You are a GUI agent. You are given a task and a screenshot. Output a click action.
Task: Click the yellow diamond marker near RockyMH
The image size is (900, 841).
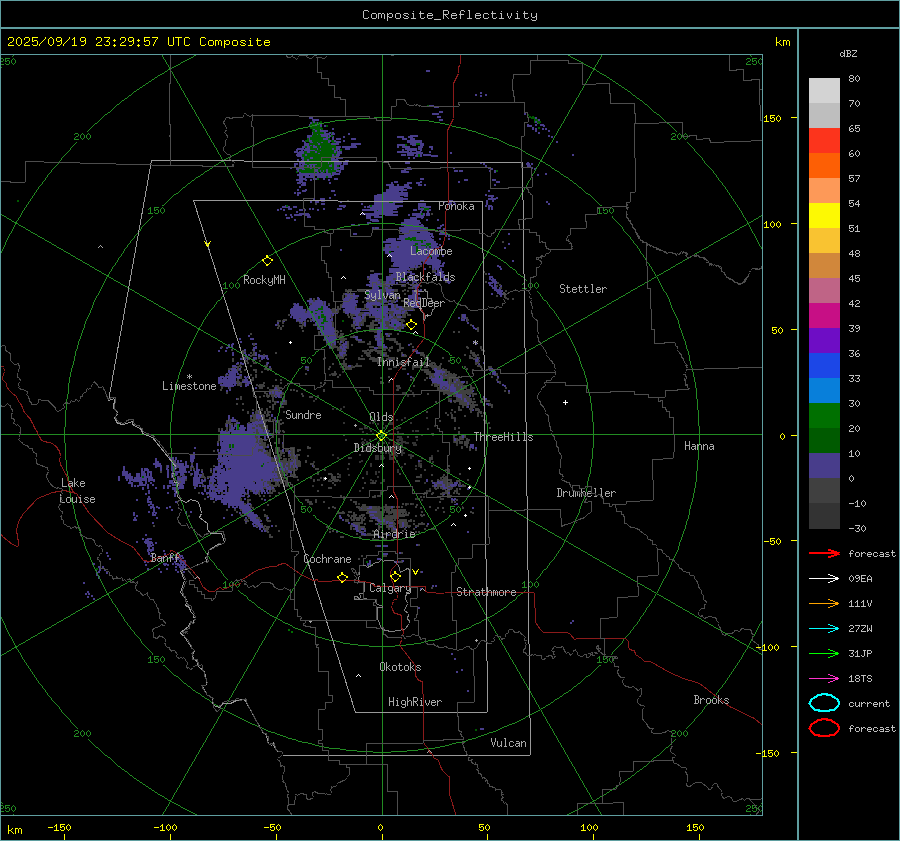(267, 260)
